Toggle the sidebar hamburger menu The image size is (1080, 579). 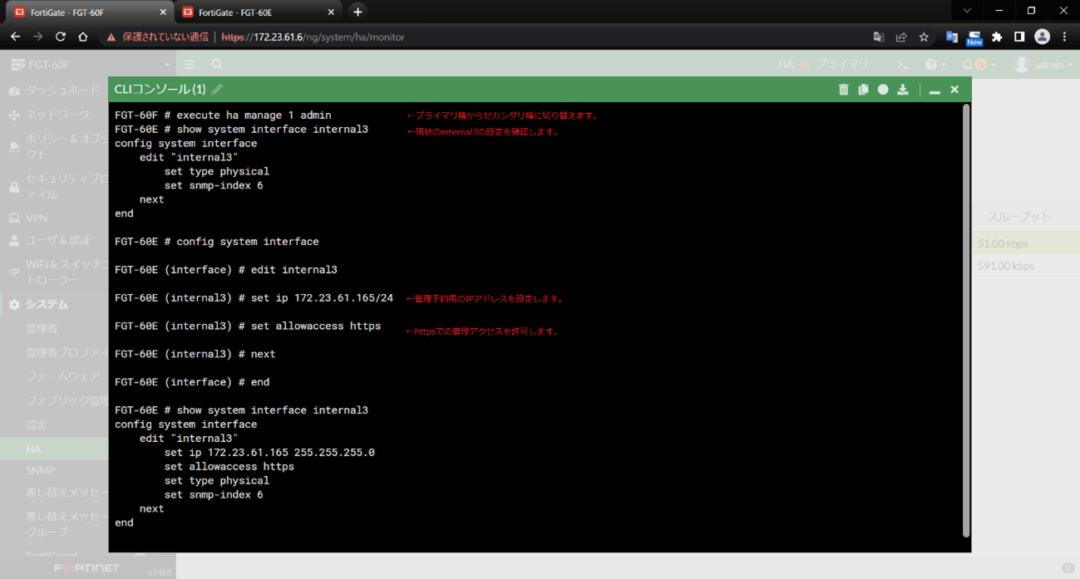[x=189, y=65]
